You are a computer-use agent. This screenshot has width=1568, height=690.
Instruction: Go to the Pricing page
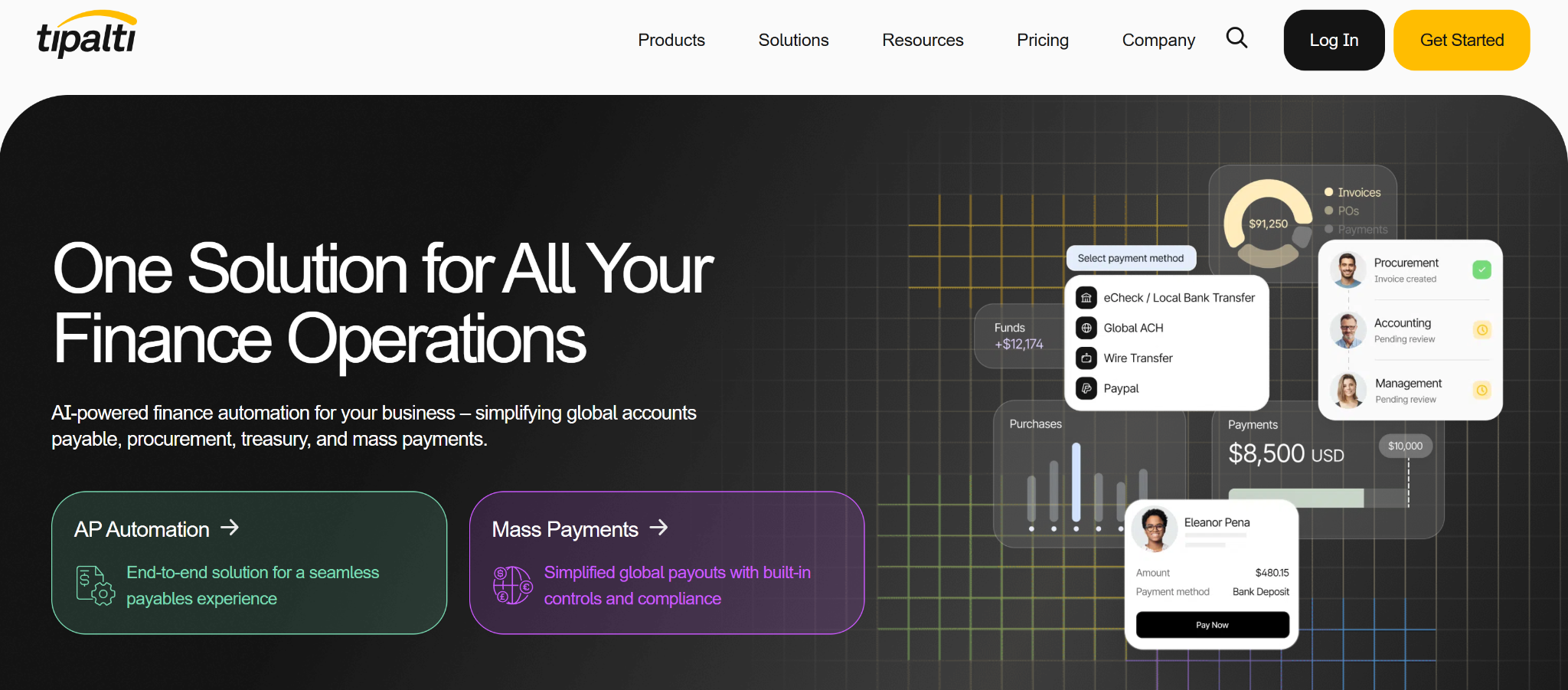pos(1042,40)
